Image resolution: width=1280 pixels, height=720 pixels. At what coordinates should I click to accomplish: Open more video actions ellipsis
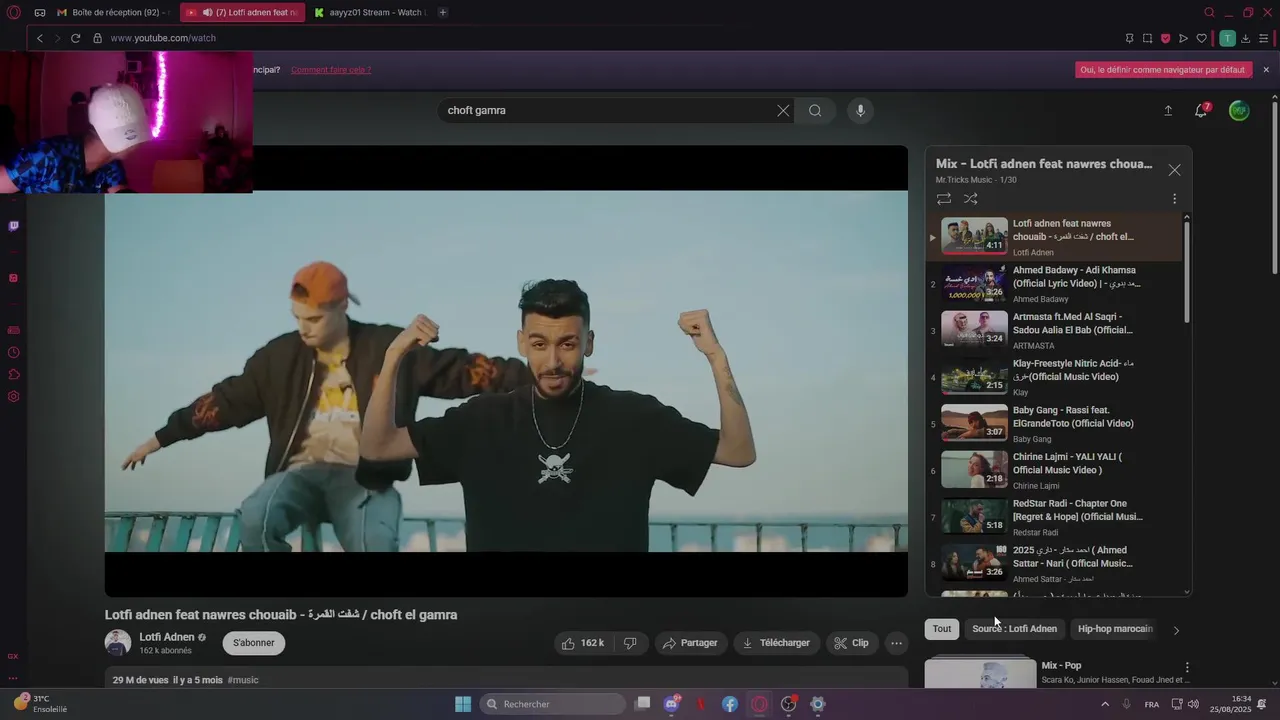point(897,643)
